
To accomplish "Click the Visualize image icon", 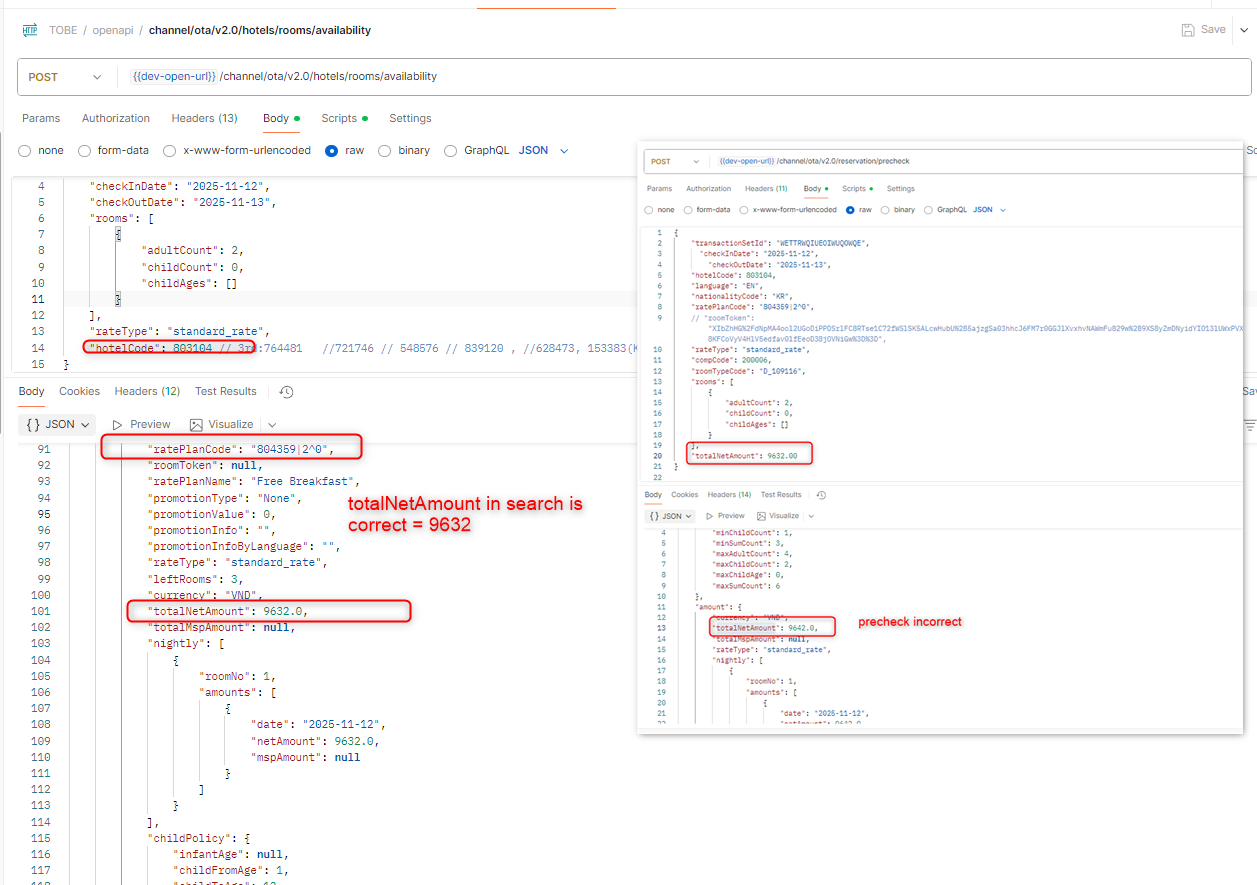I will point(196,424).
